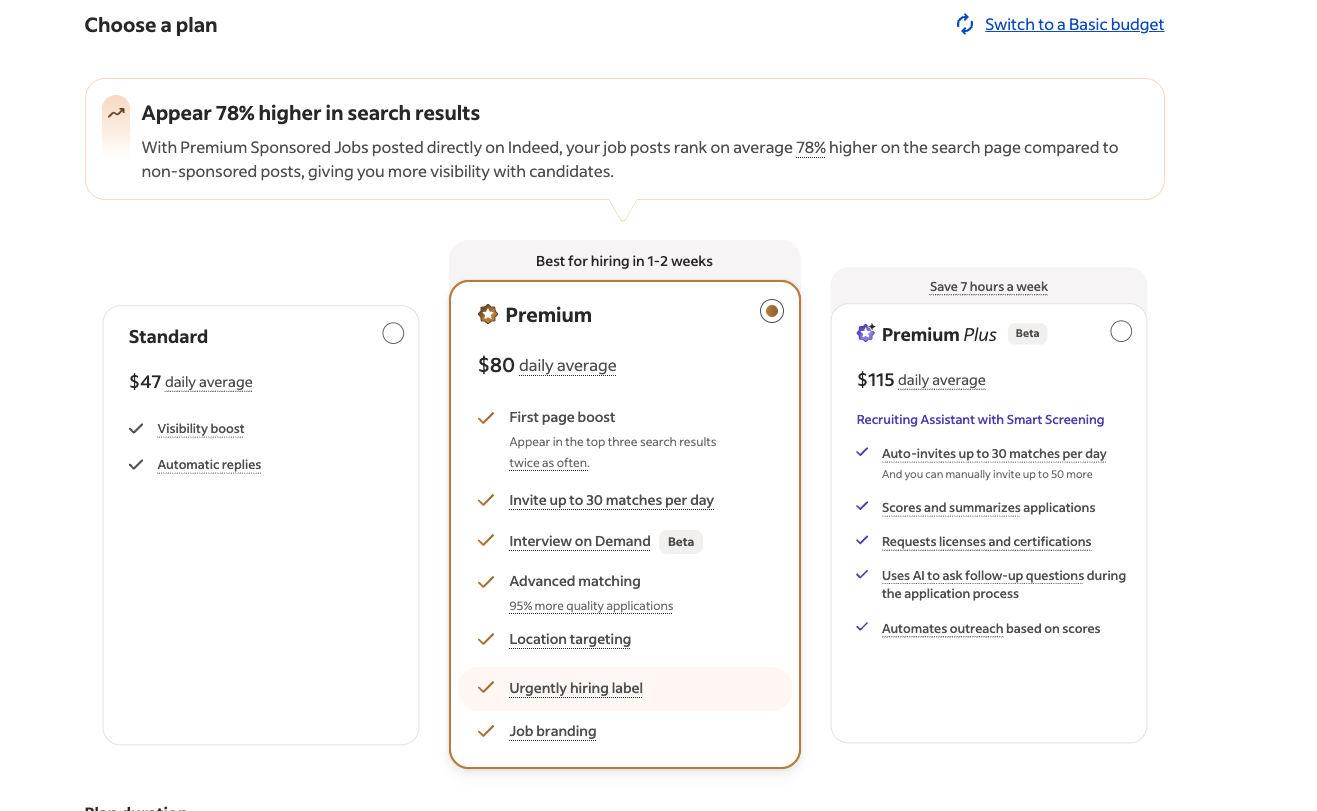Click the checkmark icon next to Visibility boost
Viewport: 1317px width, 811px height.
136,429
